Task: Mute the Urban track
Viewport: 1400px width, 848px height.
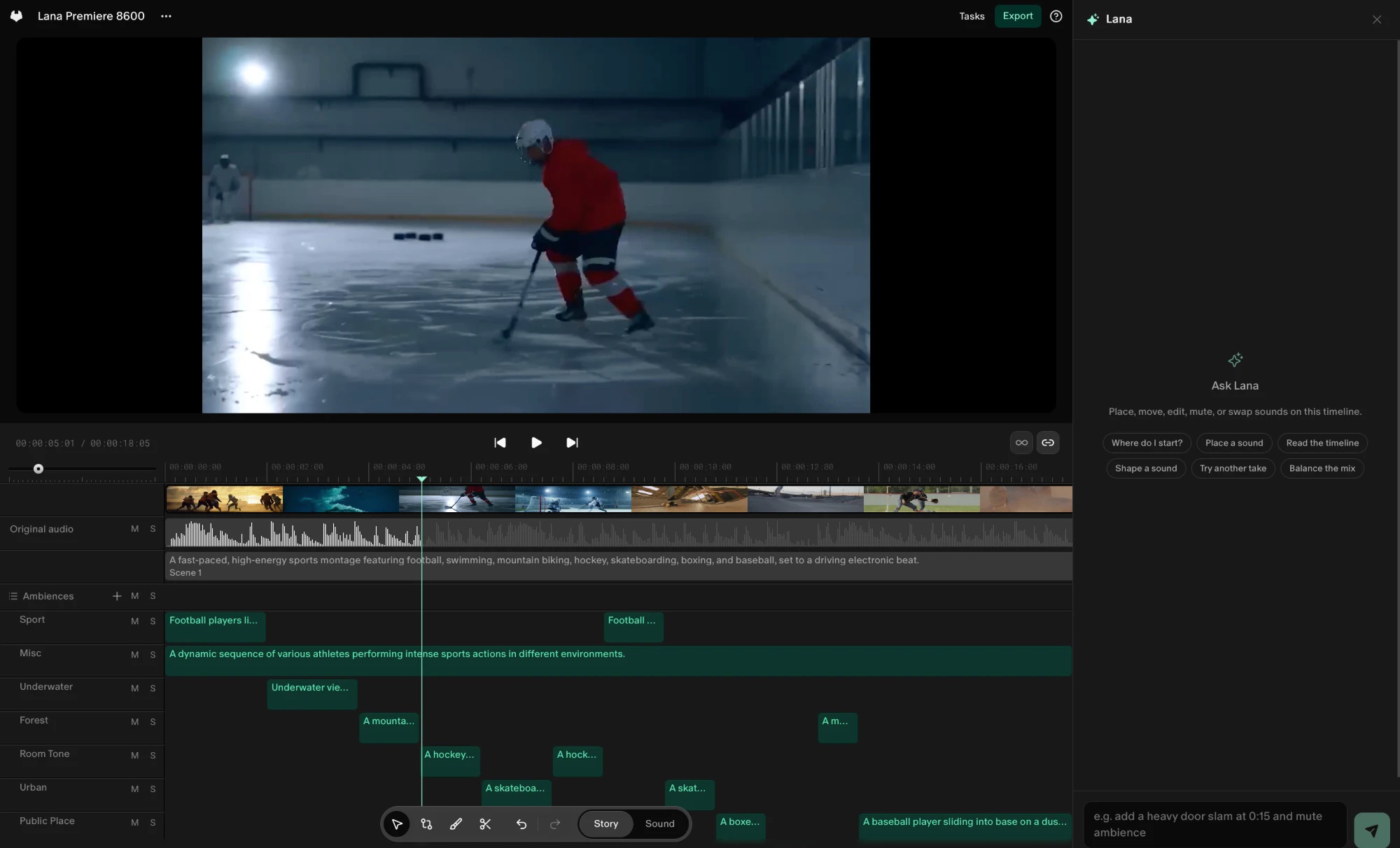Action: pos(134,789)
